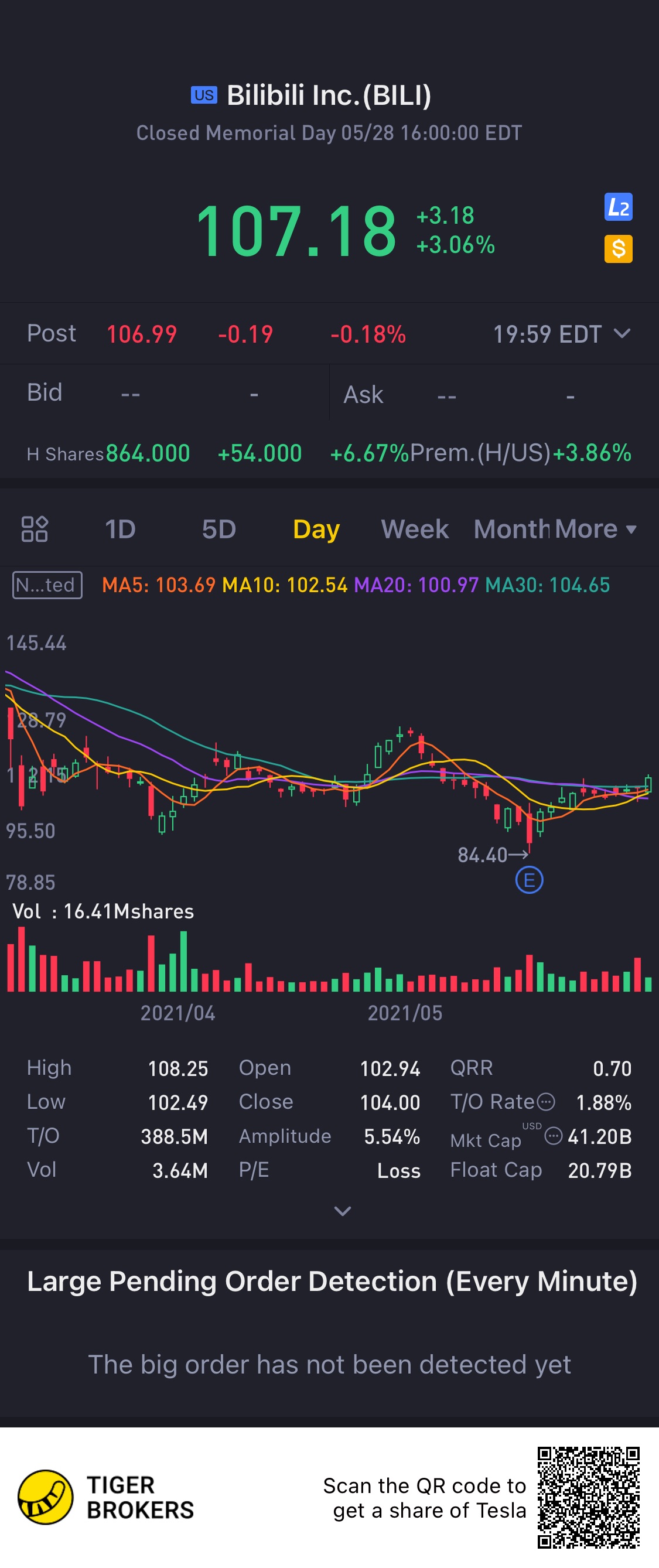Tap the earnings E marker on chart

click(x=529, y=880)
